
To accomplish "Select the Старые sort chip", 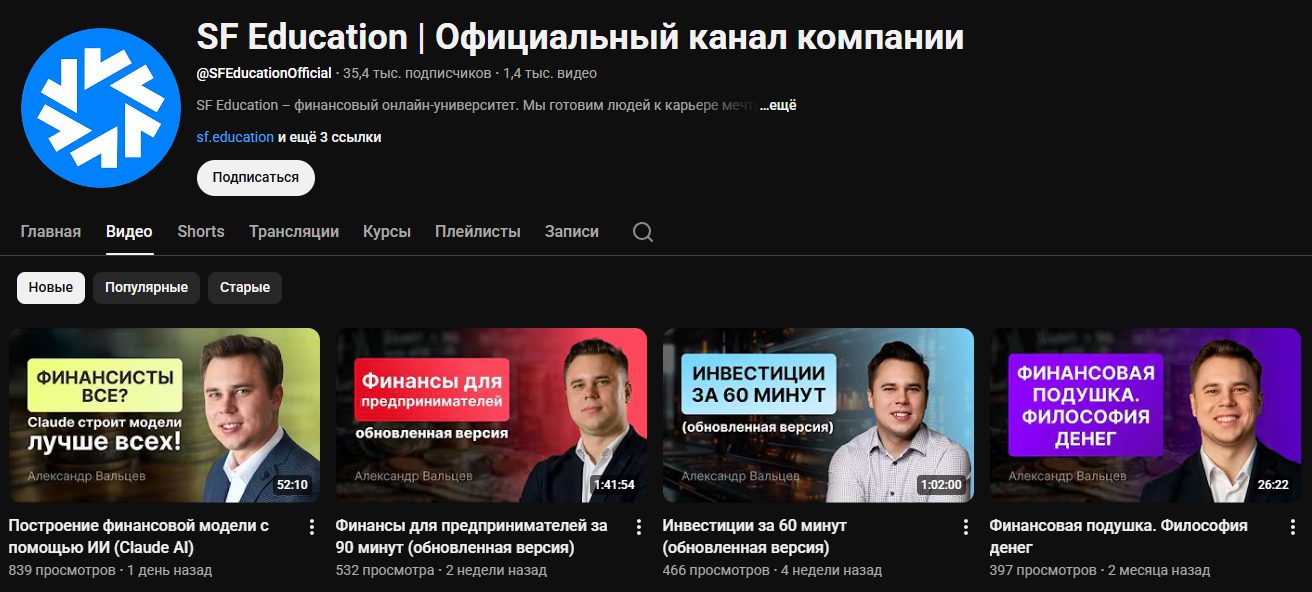I will (245, 288).
